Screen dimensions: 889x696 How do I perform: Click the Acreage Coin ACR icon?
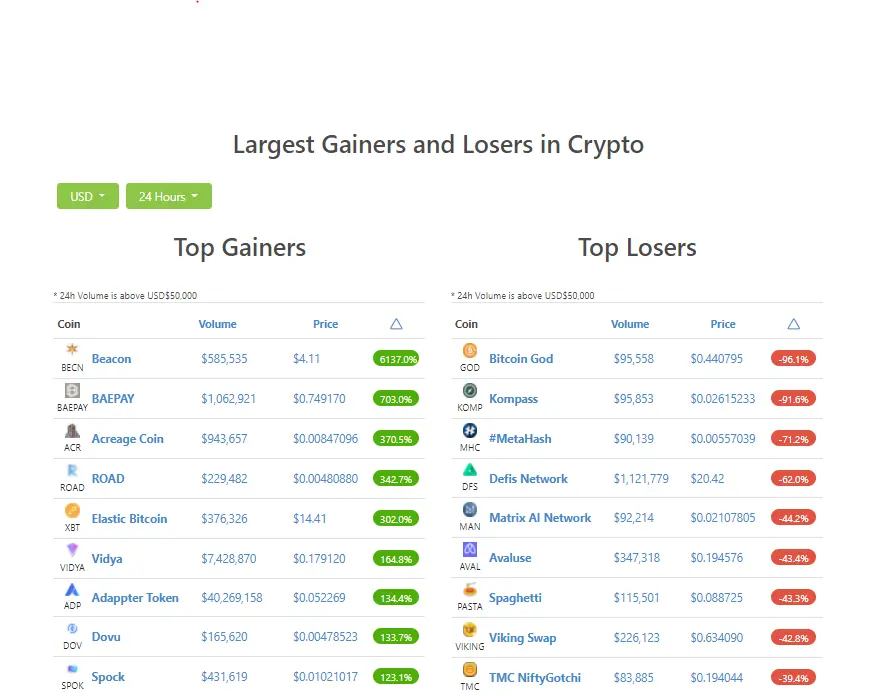(72, 430)
